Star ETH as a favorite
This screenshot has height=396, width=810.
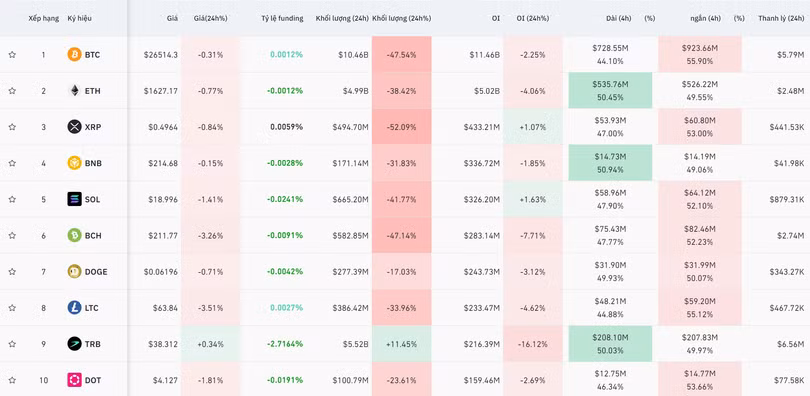[x=12, y=91]
